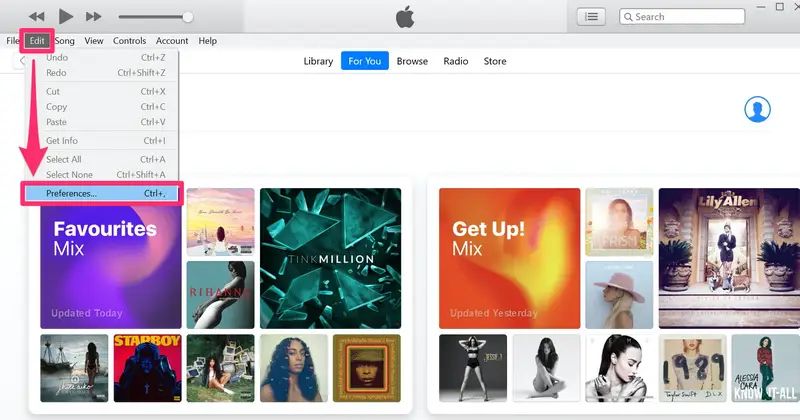Open the Controls menu
Viewport: 800px width, 420px height.
click(x=129, y=41)
